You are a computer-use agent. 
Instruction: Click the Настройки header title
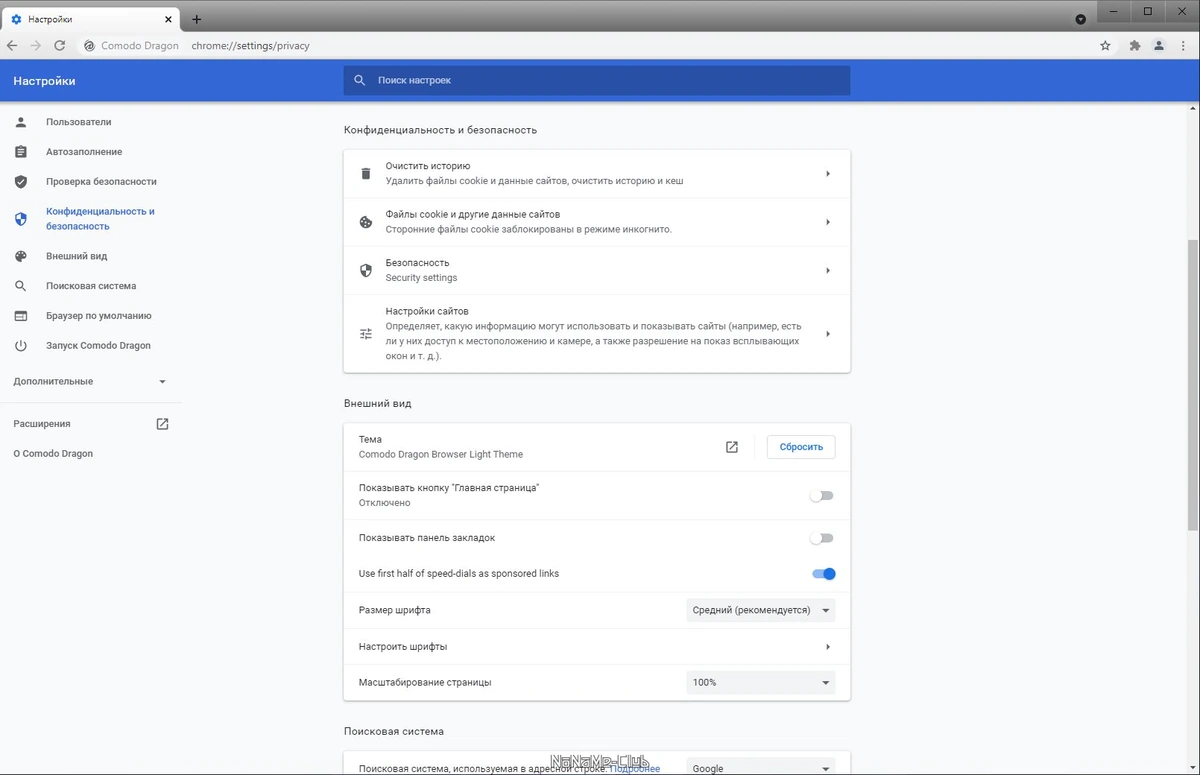pyautogui.click(x=44, y=81)
